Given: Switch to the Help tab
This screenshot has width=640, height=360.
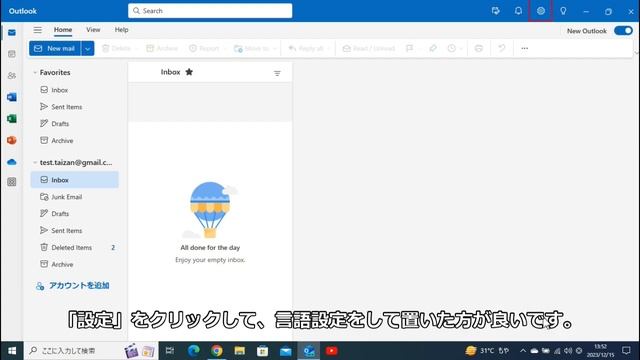Looking at the screenshot, I should click(x=121, y=30).
